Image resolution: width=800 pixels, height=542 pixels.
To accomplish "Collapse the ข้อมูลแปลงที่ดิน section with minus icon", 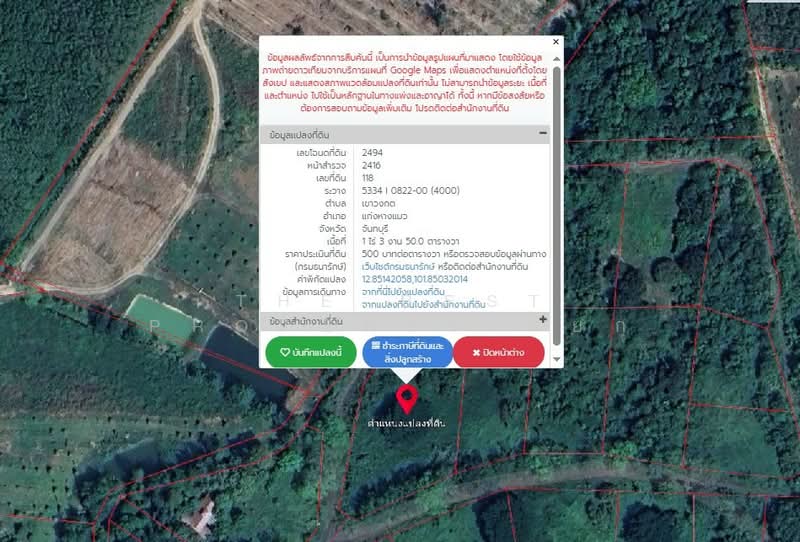I will click(543, 133).
